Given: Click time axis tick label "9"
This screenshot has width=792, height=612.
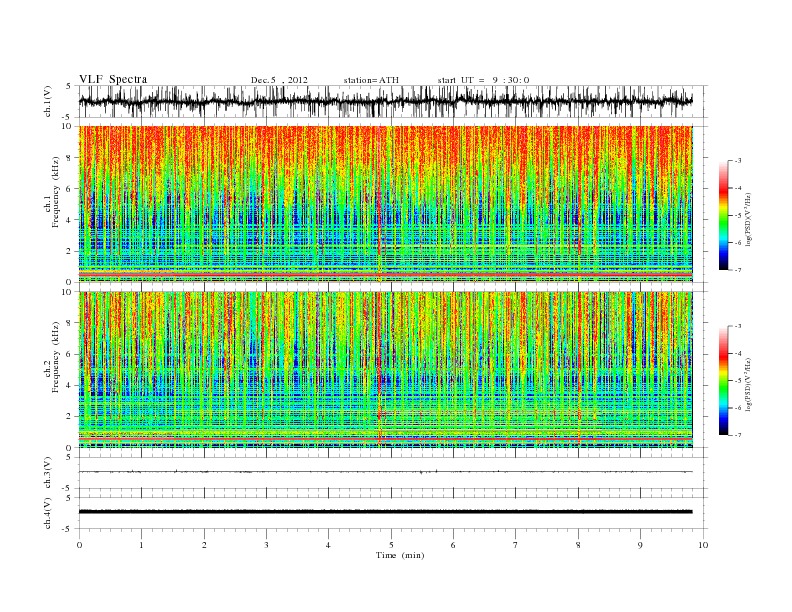Looking at the screenshot, I should coord(640,545).
